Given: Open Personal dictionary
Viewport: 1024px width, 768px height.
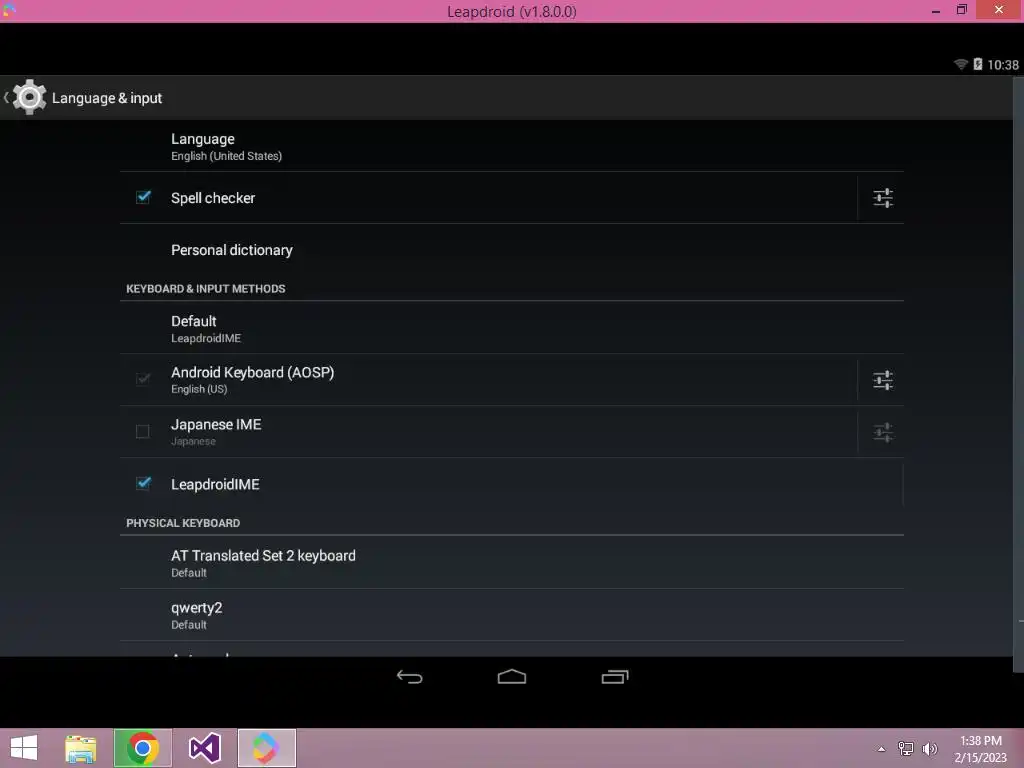Looking at the screenshot, I should (511, 250).
